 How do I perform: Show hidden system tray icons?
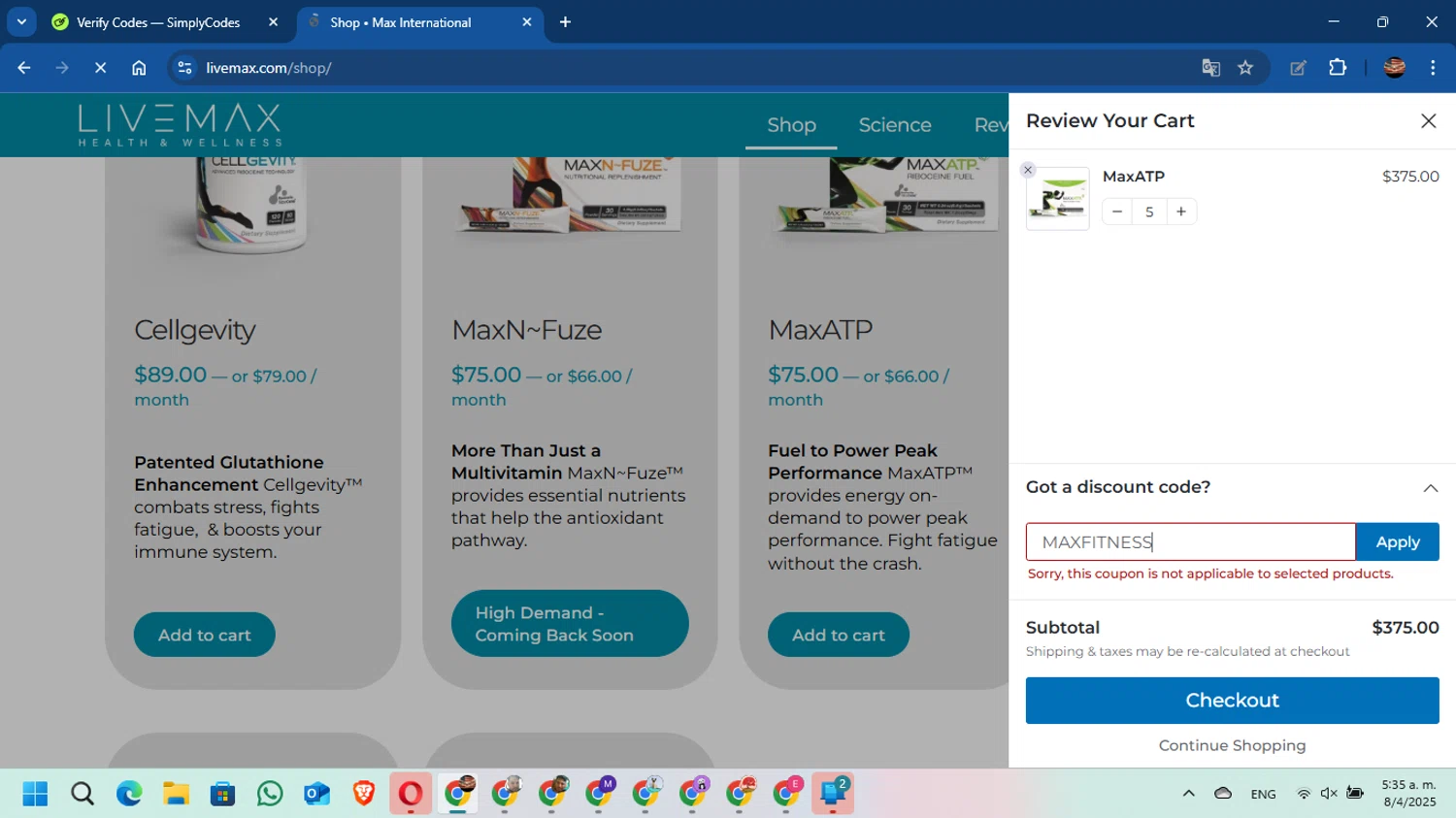(x=1188, y=794)
